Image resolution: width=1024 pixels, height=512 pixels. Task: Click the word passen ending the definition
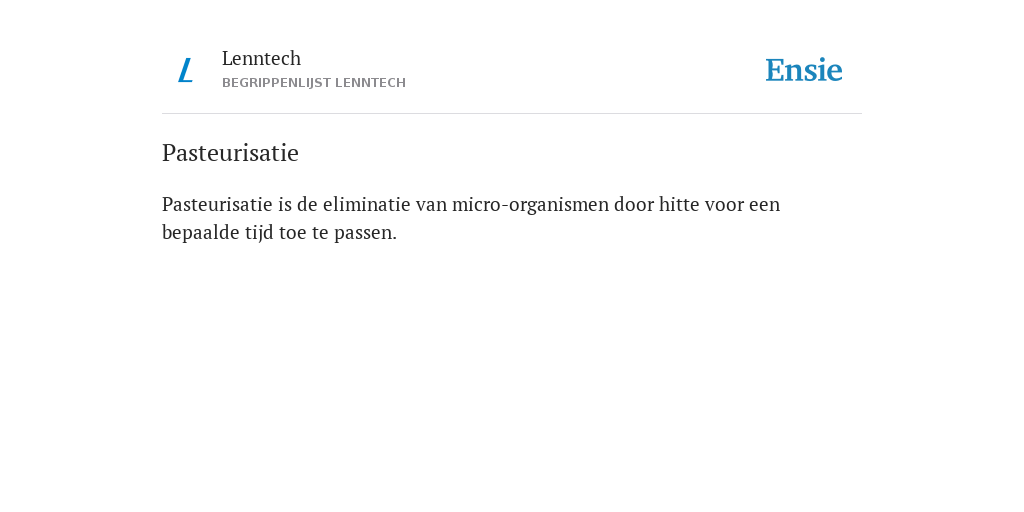[365, 234]
